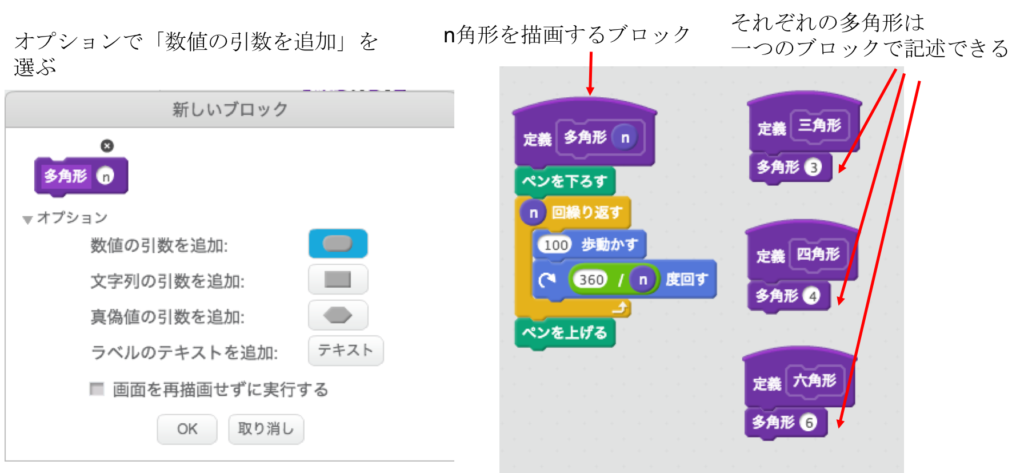This screenshot has width=1024, height=473.
Task: Click 歩動かす move block
Action: point(590,245)
